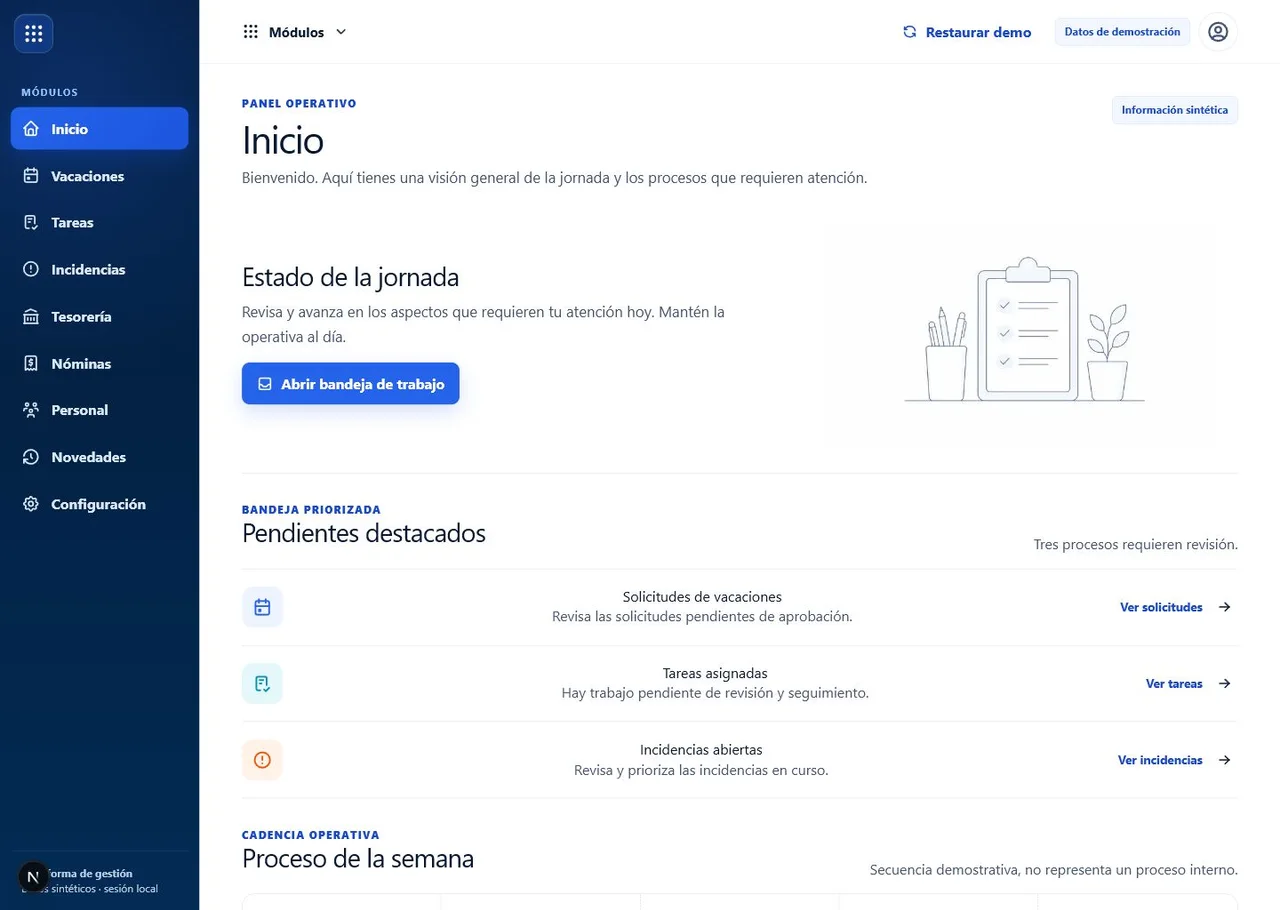Click the Inicio home icon in sidebar
Screen dimensions: 1280x910
coord(31,129)
